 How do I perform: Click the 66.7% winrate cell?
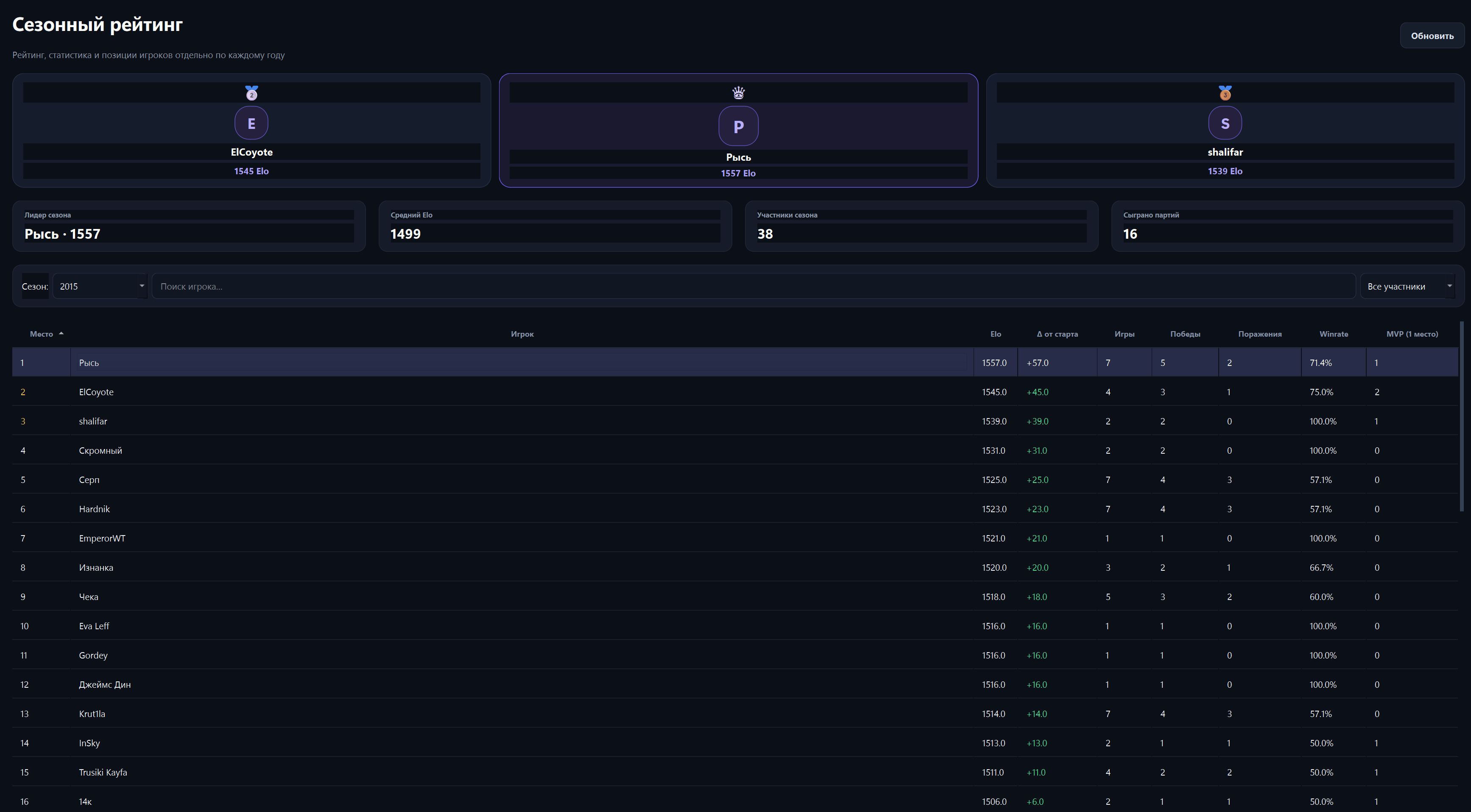click(x=1333, y=568)
